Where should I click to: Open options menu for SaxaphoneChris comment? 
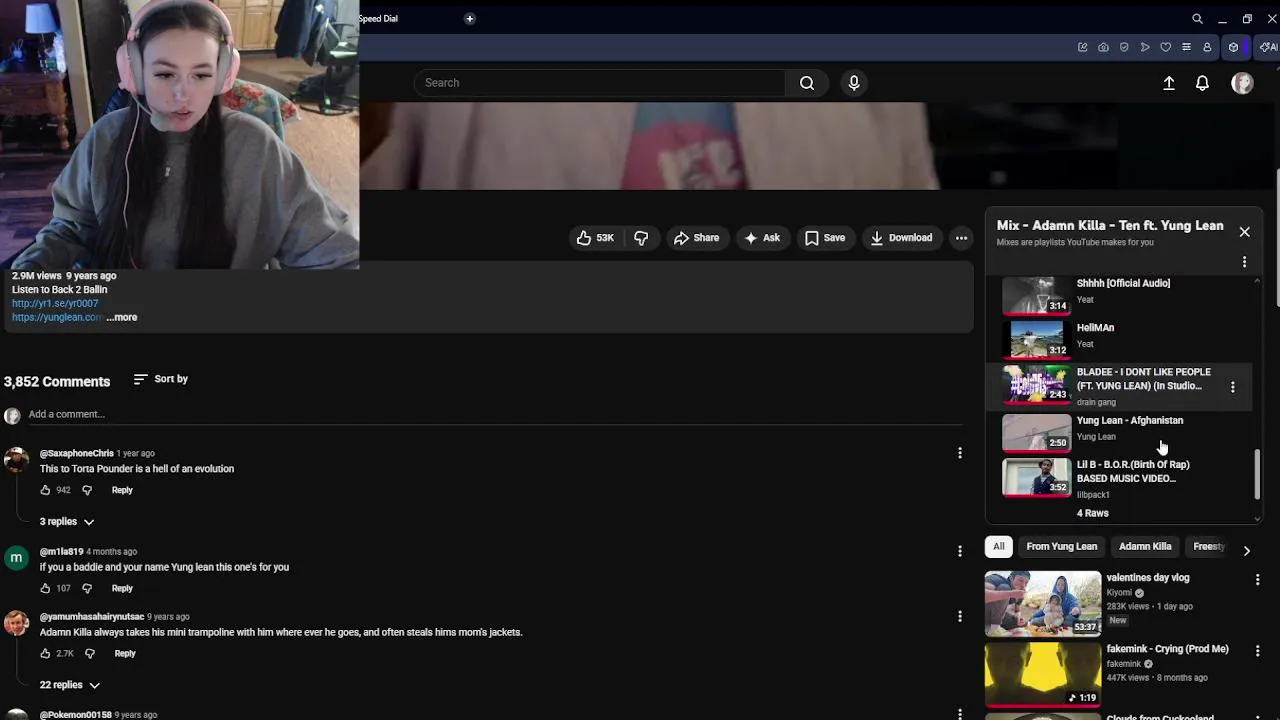[x=959, y=453]
